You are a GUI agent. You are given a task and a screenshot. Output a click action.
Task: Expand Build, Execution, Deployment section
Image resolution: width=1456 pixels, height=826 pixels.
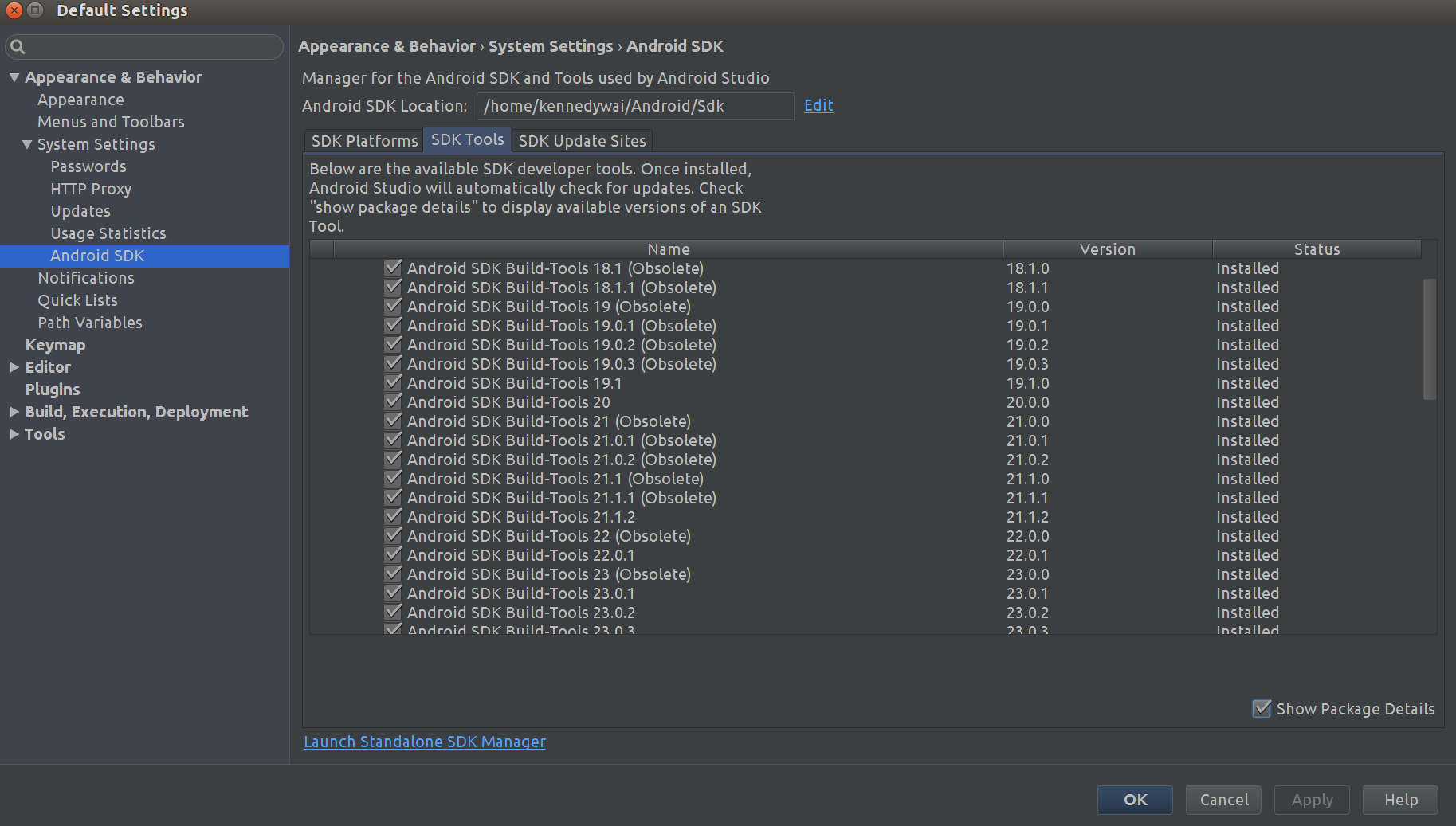coord(14,412)
